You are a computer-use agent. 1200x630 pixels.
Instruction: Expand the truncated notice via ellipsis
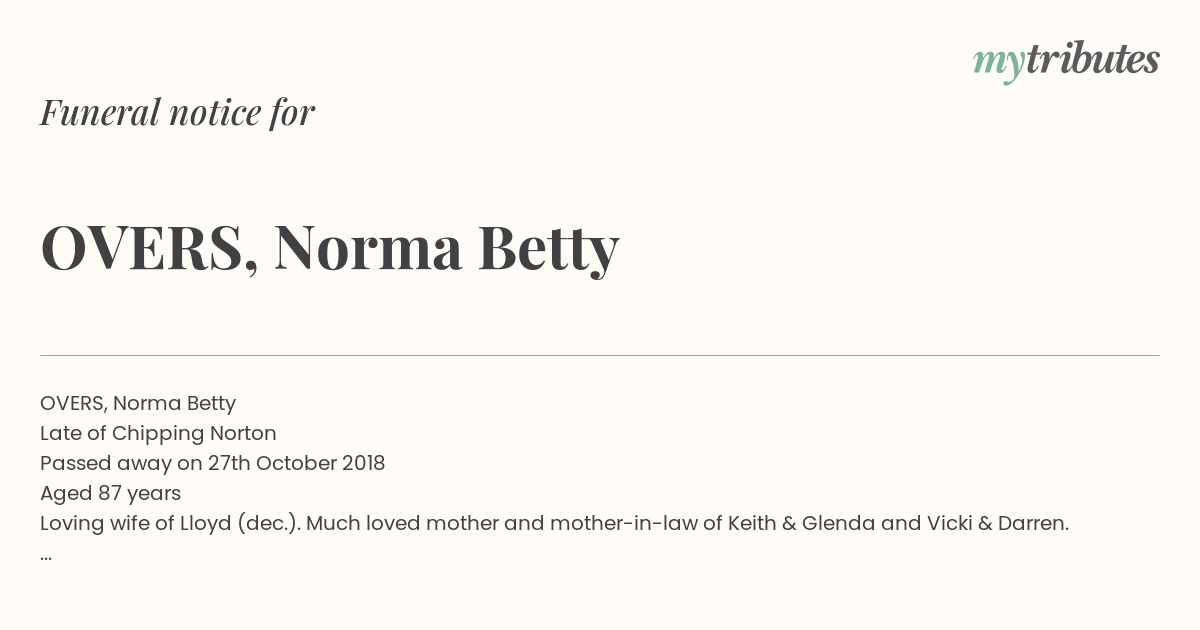pos(46,557)
